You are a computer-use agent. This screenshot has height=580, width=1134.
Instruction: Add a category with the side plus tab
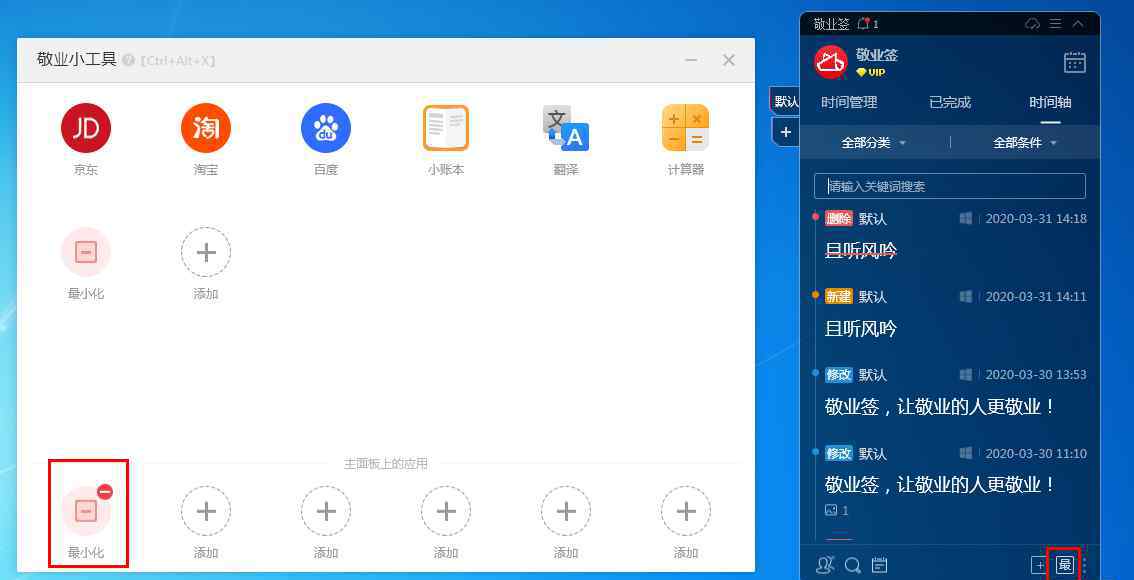click(x=785, y=132)
